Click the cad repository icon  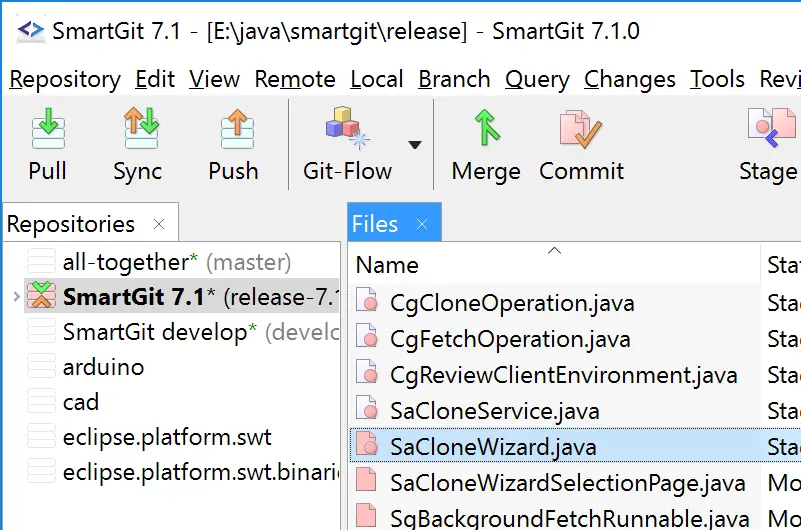tap(41, 401)
